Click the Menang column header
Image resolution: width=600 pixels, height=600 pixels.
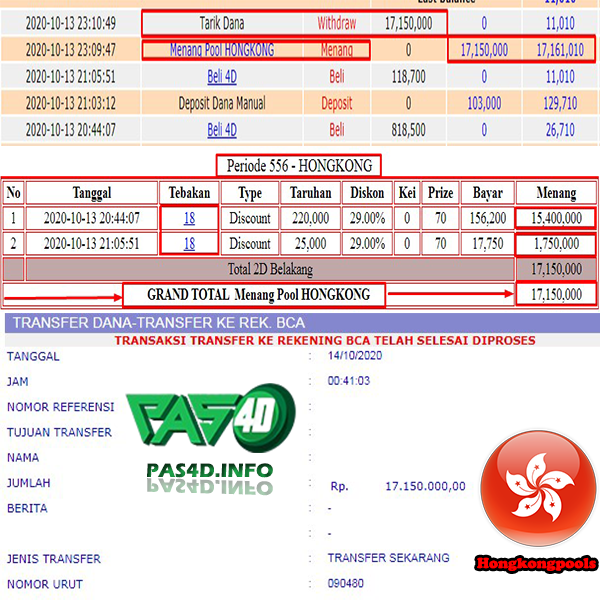point(556,193)
